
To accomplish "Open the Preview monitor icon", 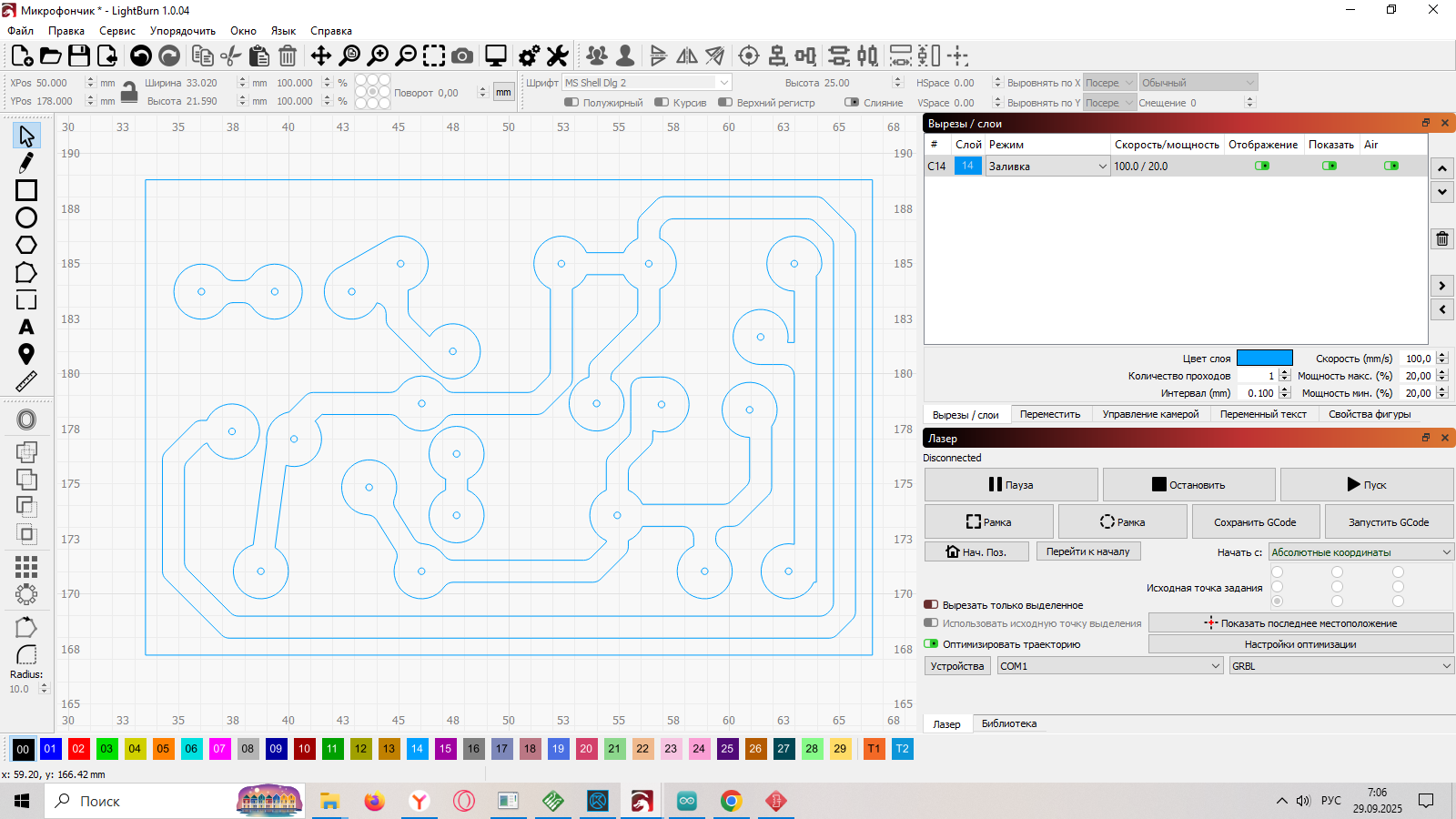I will [496, 56].
